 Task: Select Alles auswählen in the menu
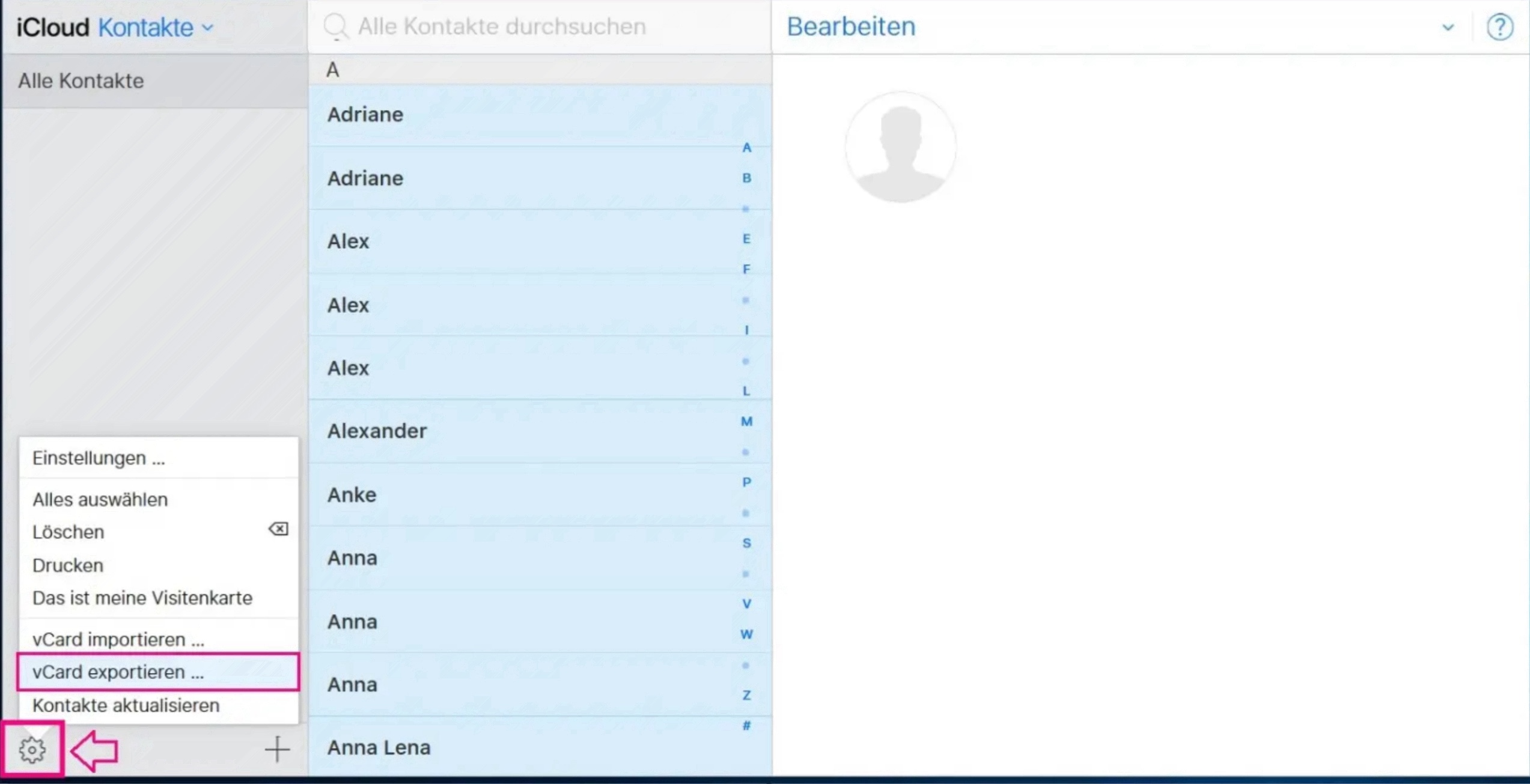(100, 500)
